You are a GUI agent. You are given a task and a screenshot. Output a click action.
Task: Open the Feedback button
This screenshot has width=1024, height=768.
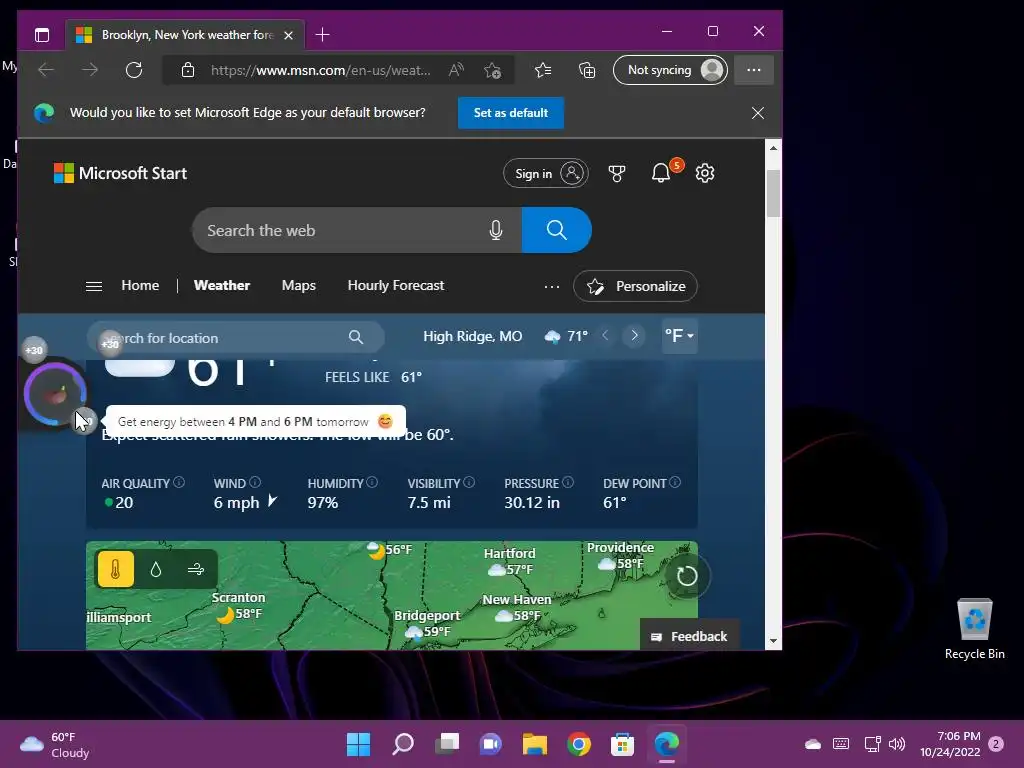690,636
